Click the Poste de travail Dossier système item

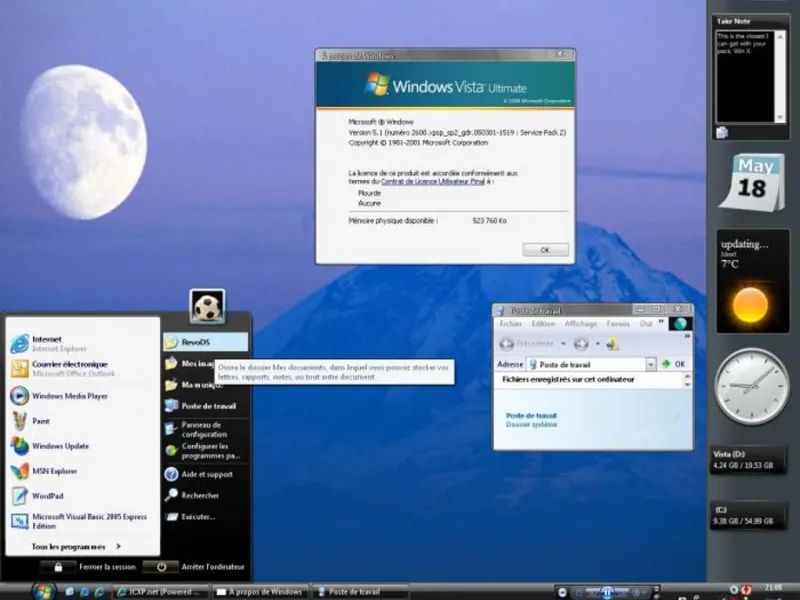[531, 420]
